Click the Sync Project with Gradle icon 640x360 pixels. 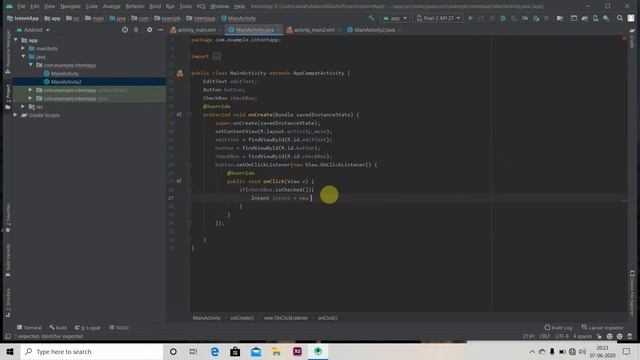tap(584, 18)
